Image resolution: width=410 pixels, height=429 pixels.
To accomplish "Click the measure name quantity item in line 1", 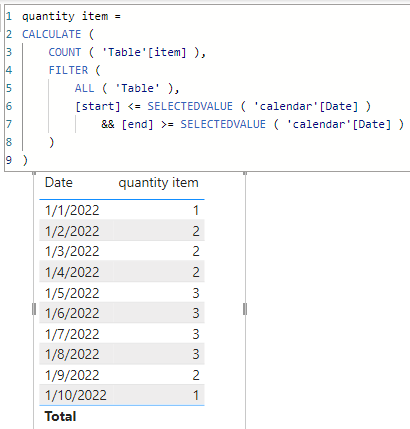I will coord(65,16).
